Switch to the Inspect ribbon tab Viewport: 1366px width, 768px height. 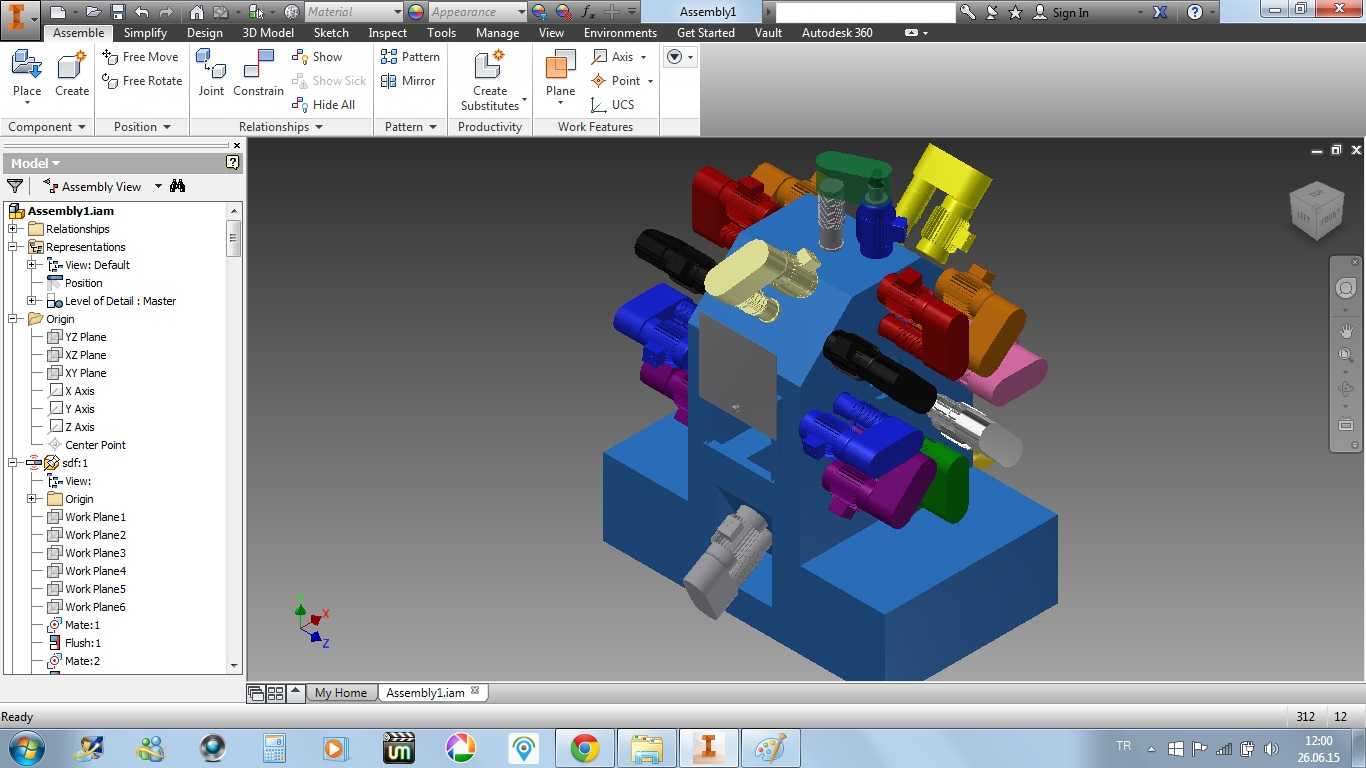click(x=388, y=33)
